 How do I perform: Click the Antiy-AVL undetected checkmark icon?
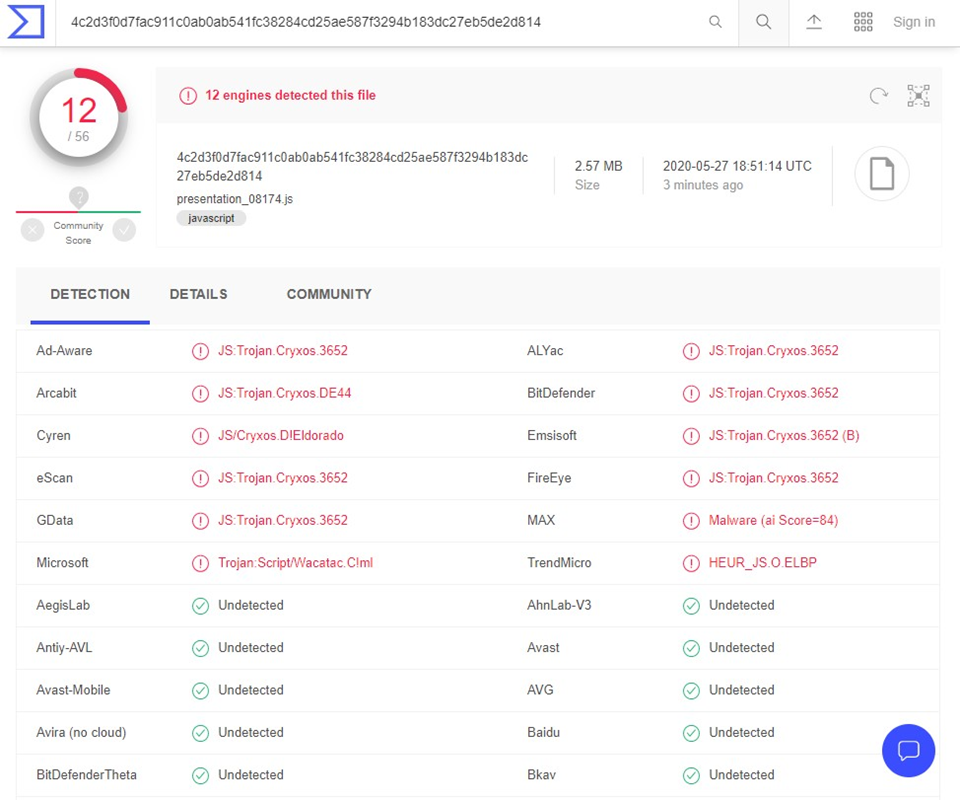coord(200,648)
